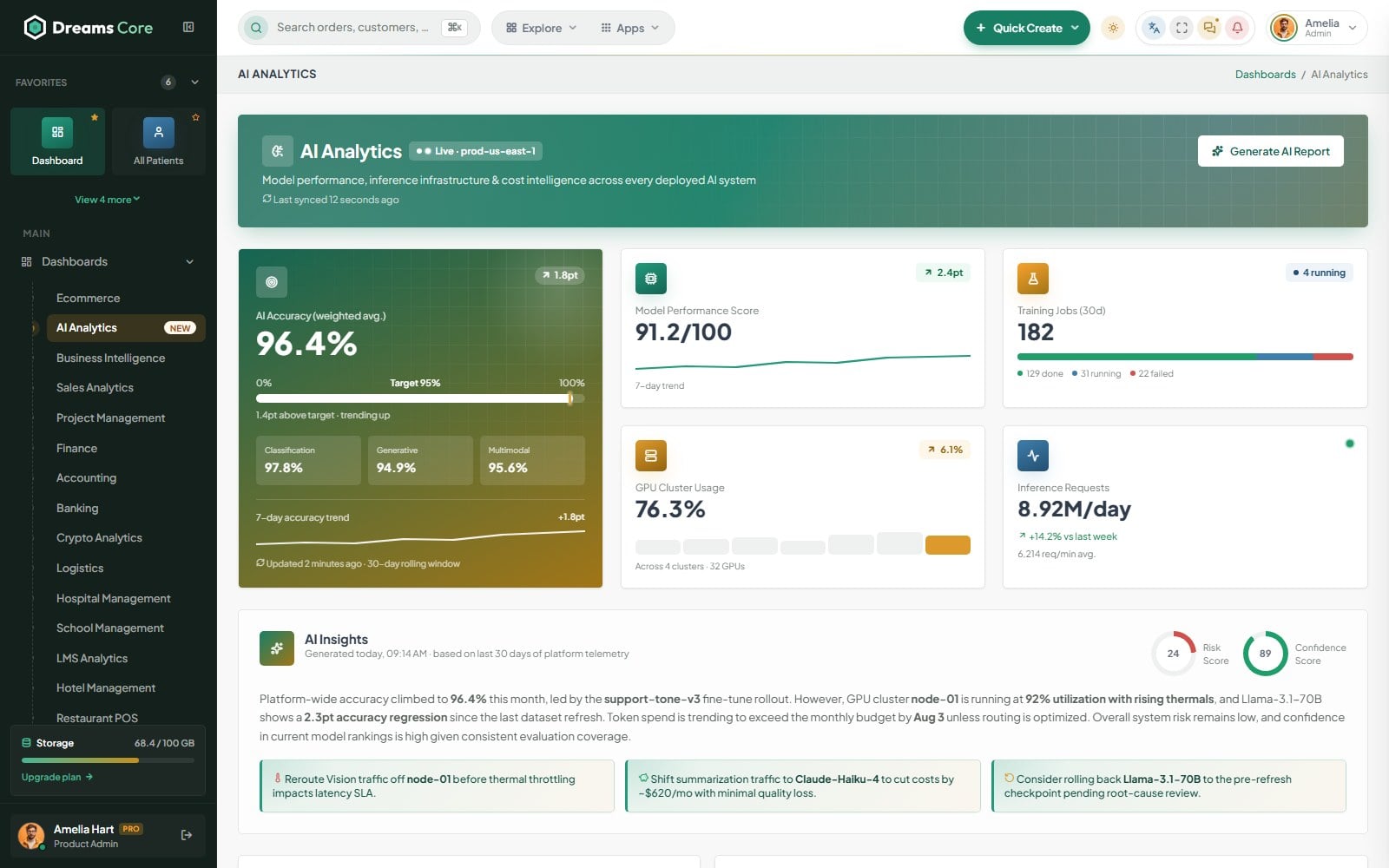Viewport: 1389px width, 868px height.
Task: Collapse sidebar using panel toggle icon
Action: (188, 27)
